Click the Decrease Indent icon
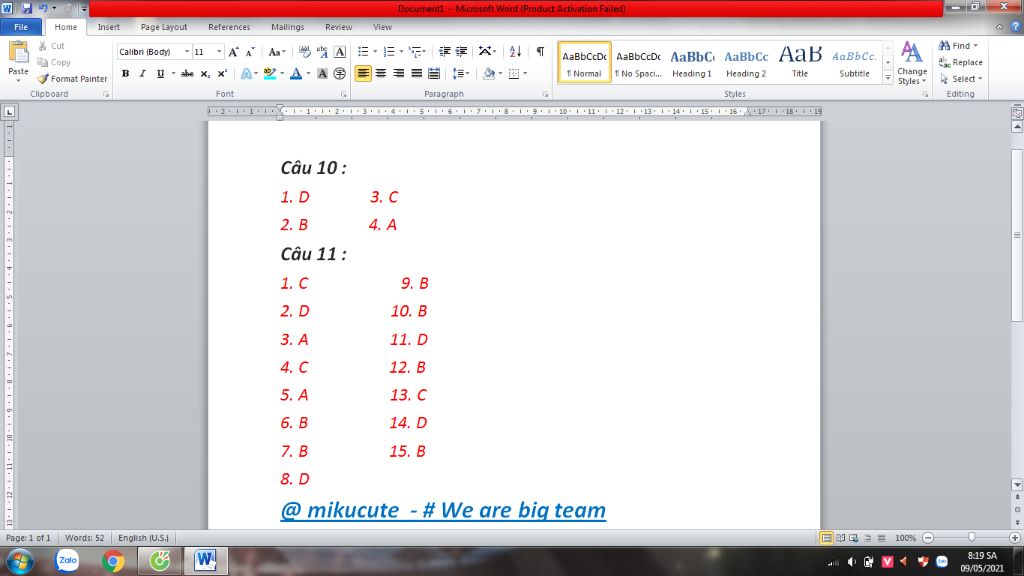The height and width of the screenshot is (576, 1024). [445, 52]
